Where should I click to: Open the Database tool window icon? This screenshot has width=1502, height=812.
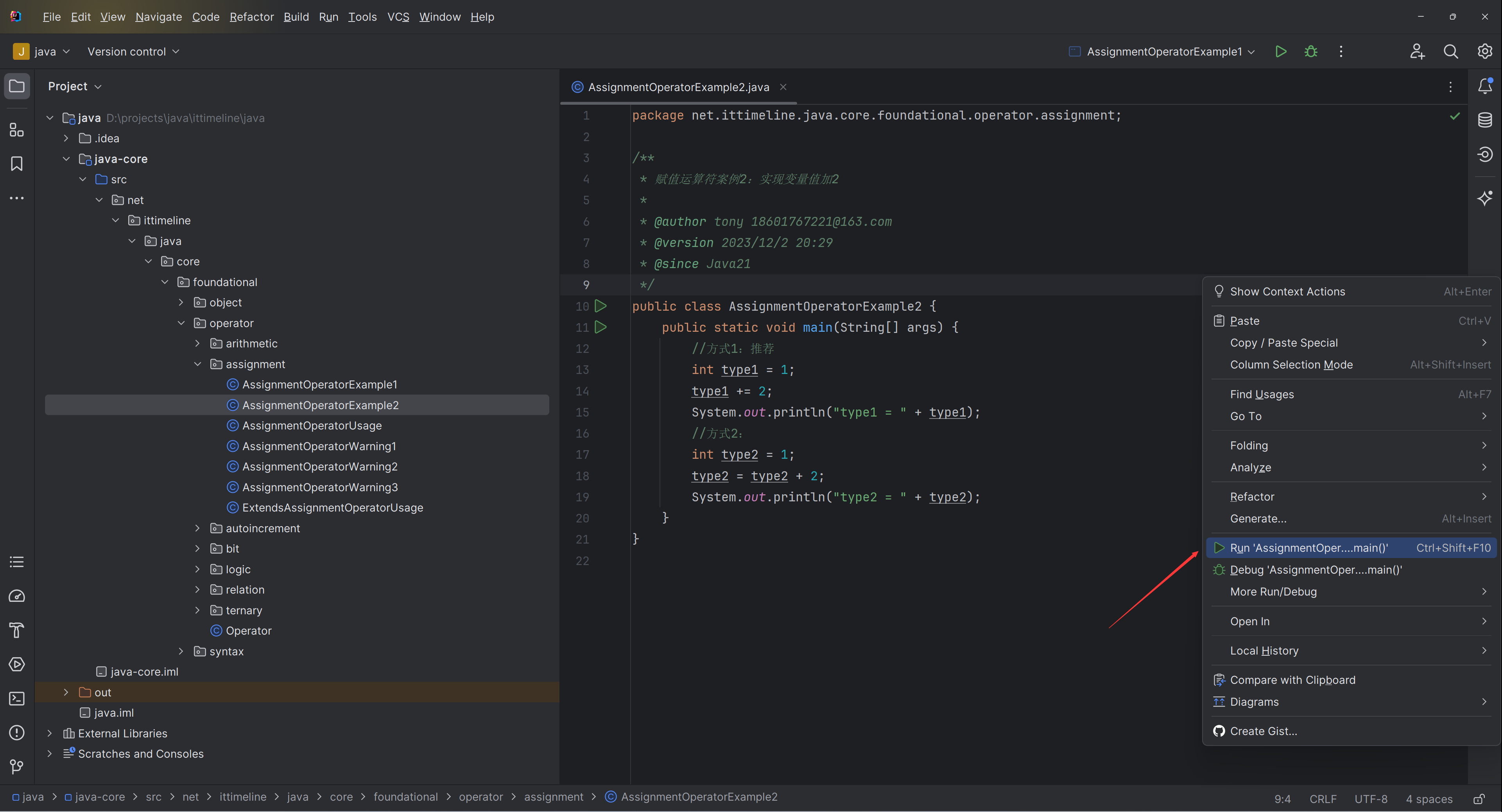(x=1485, y=120)
